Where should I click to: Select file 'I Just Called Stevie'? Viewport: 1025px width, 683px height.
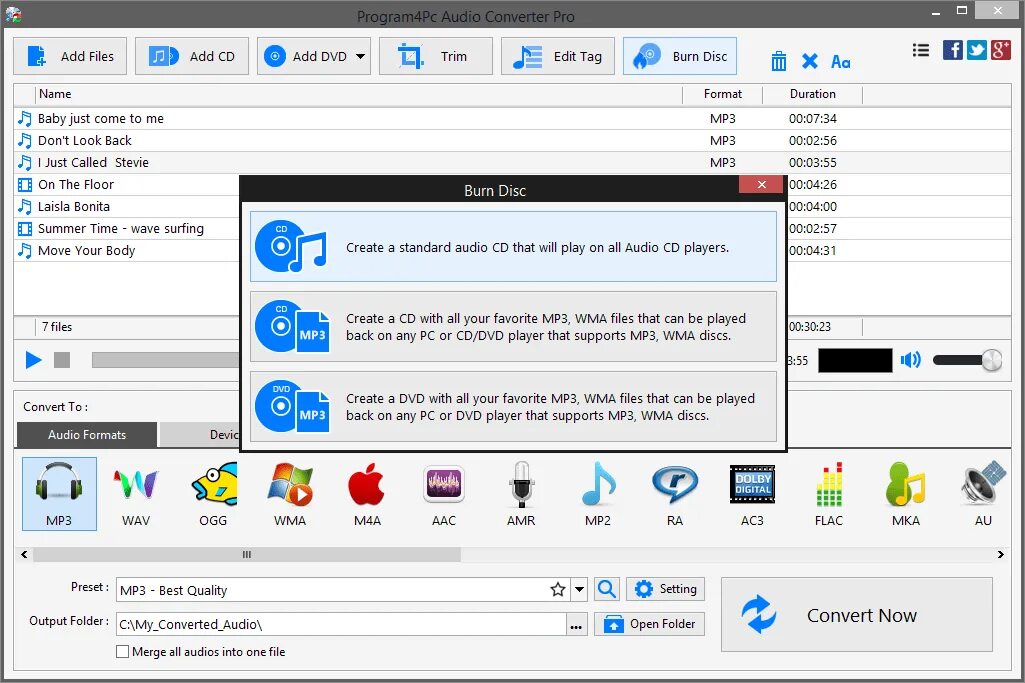click(512, 162)
